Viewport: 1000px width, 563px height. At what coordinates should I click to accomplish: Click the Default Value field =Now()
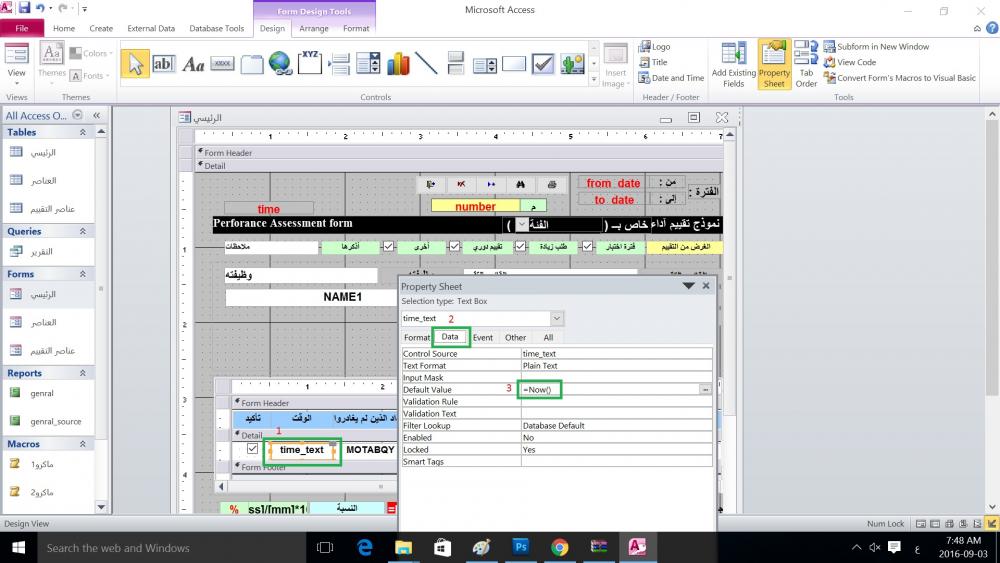[x=610, y=389]
